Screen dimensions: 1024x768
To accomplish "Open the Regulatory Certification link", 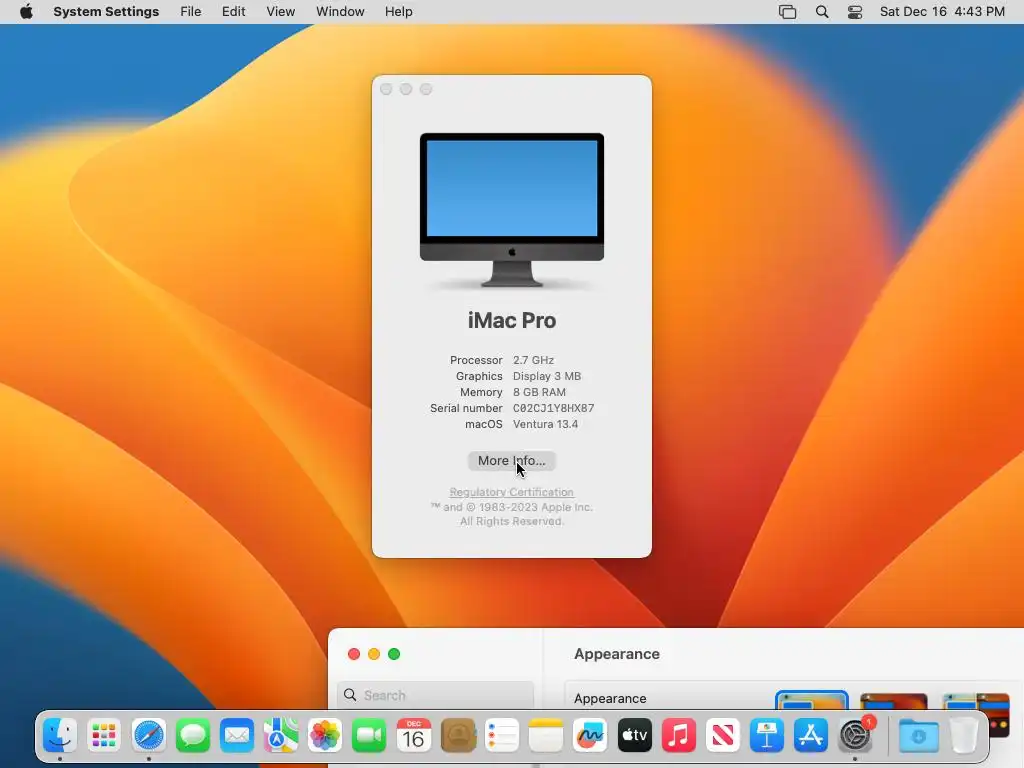I will 511,492.
